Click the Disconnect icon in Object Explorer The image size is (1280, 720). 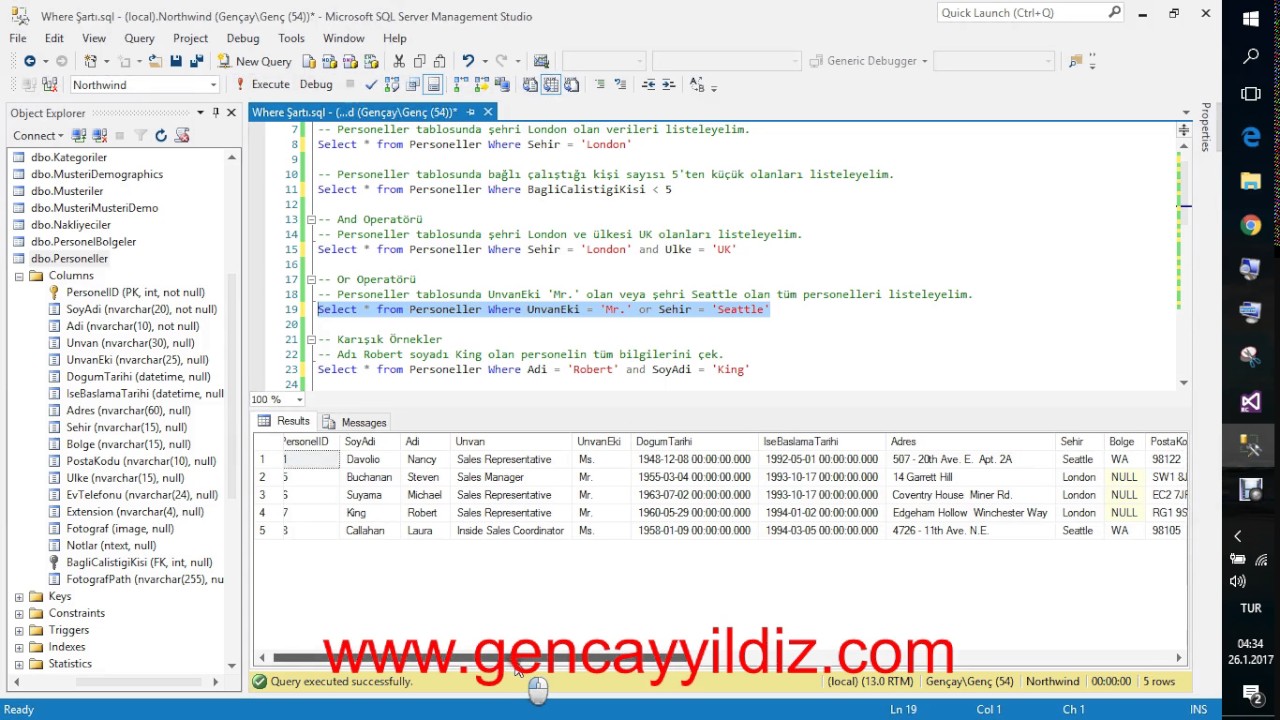click(x=99, y=135)
